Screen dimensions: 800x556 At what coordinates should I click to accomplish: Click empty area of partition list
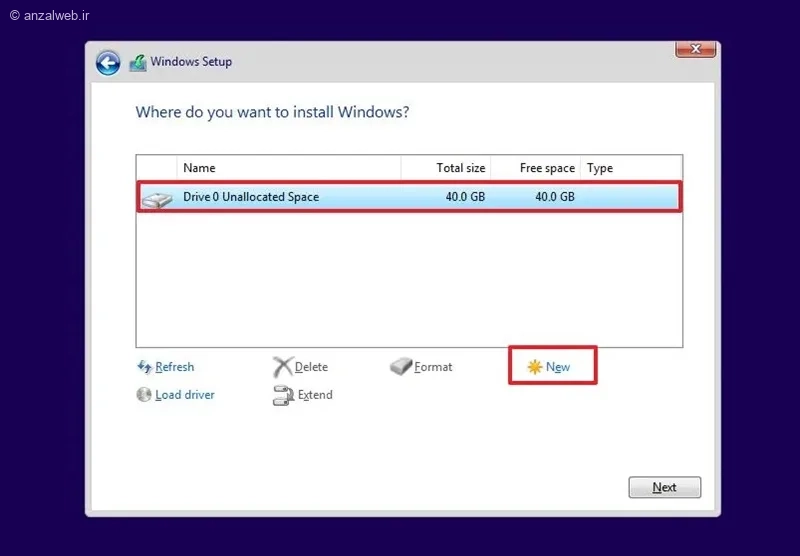click(x=409, y=280)
